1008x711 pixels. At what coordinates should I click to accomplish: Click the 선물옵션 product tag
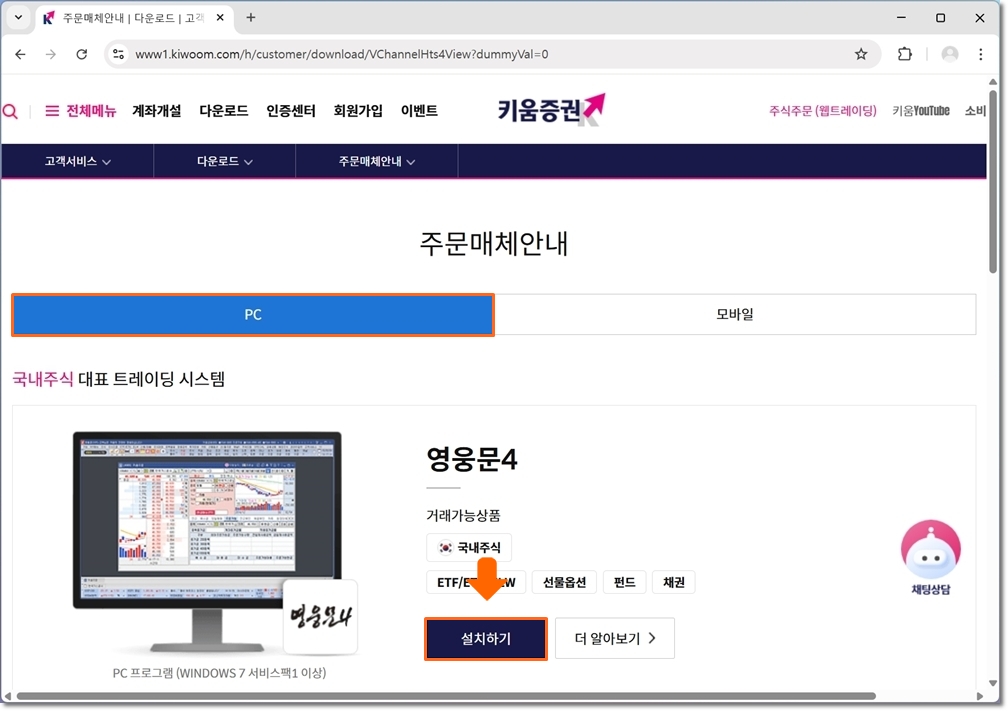tap(564, 582)
